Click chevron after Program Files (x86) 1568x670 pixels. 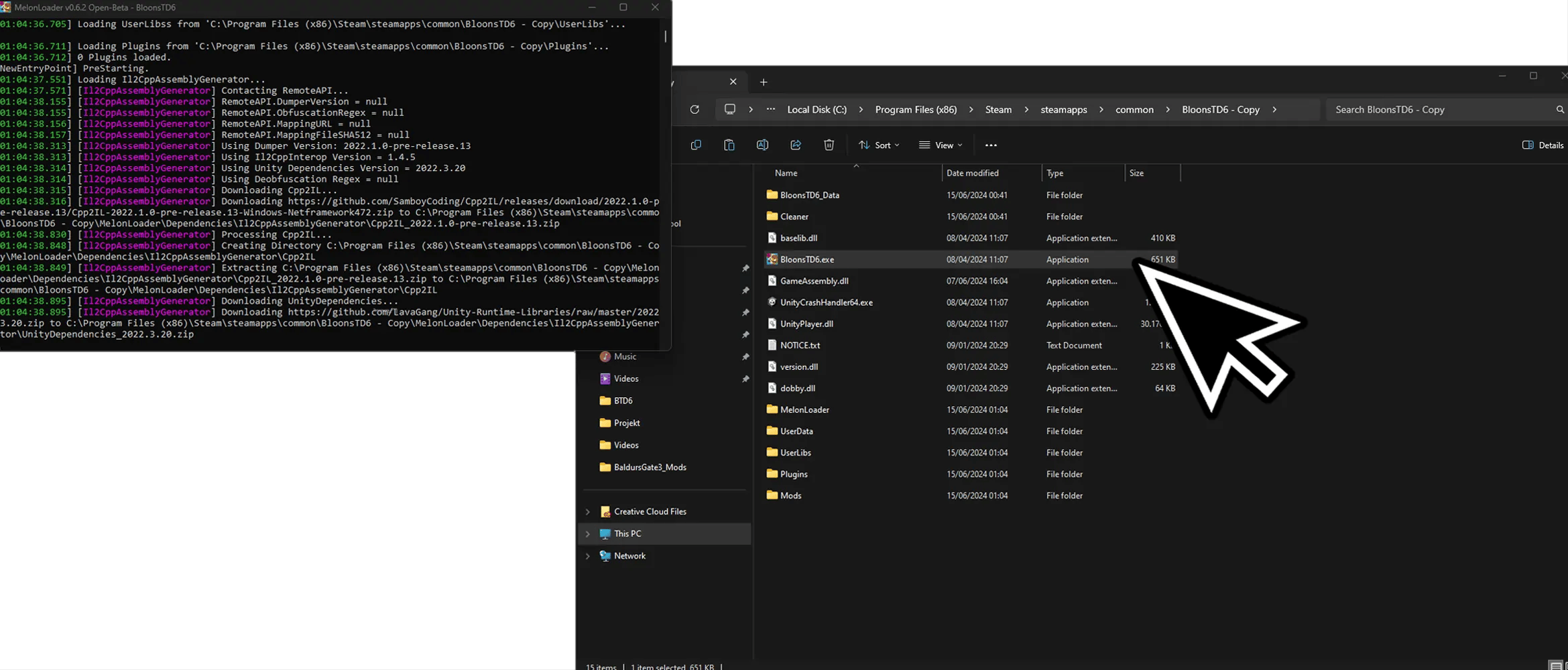tap(971, 109)
